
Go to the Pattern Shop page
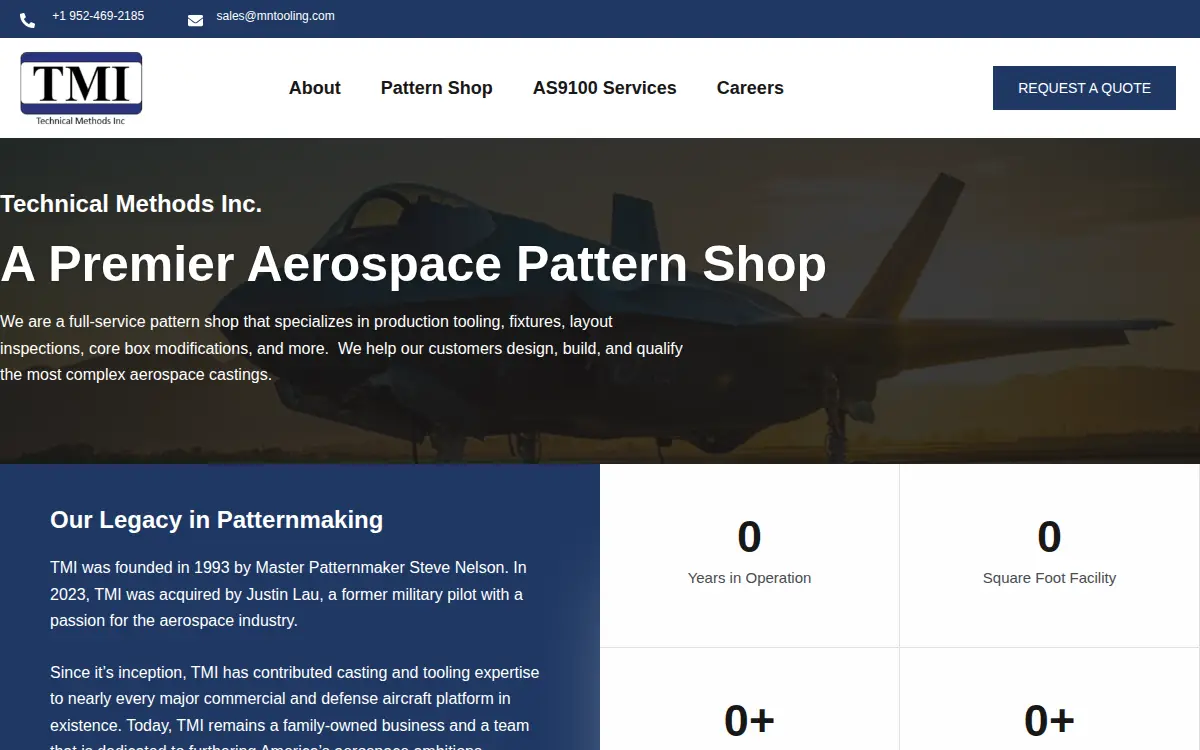437,88
